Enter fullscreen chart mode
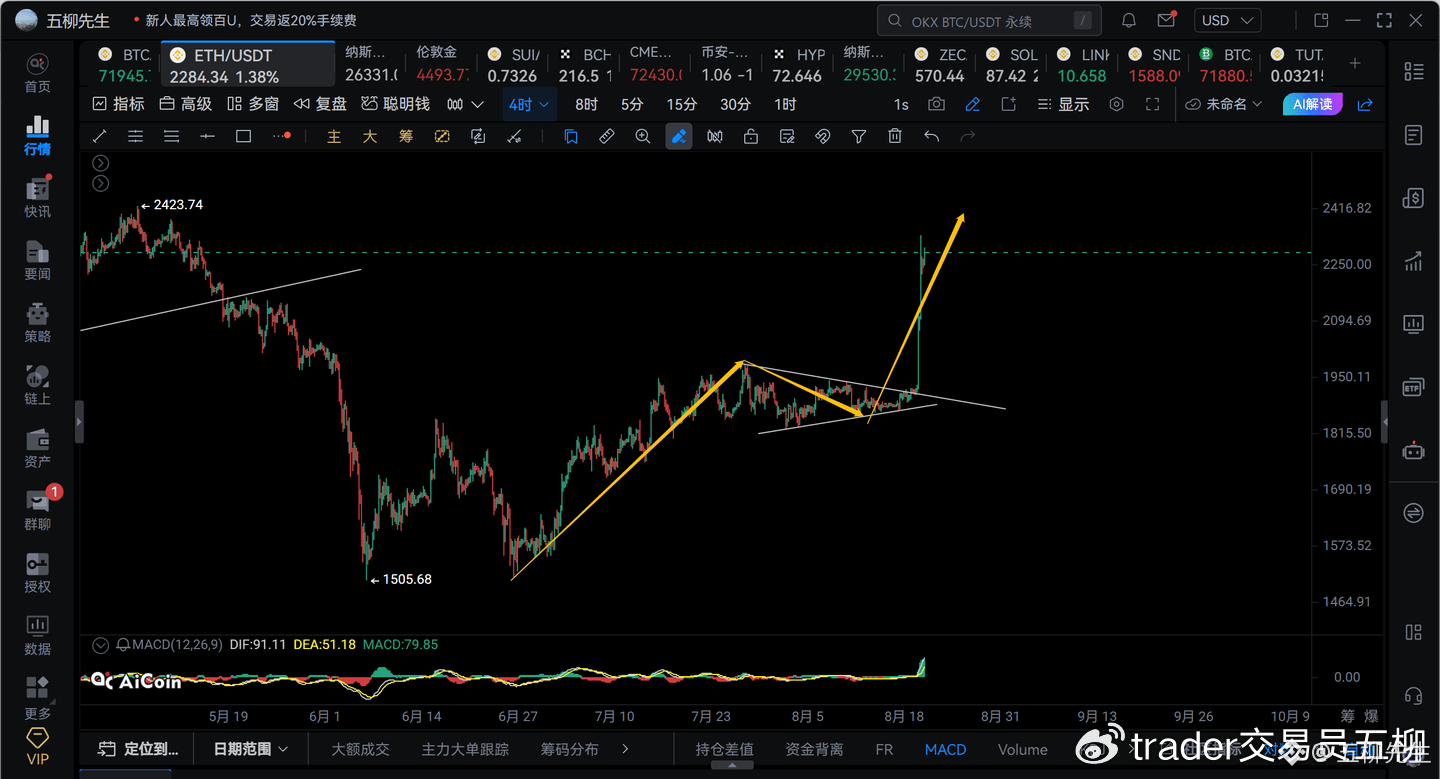This screenshot has height=779, width=1440. coord(1153,104)
